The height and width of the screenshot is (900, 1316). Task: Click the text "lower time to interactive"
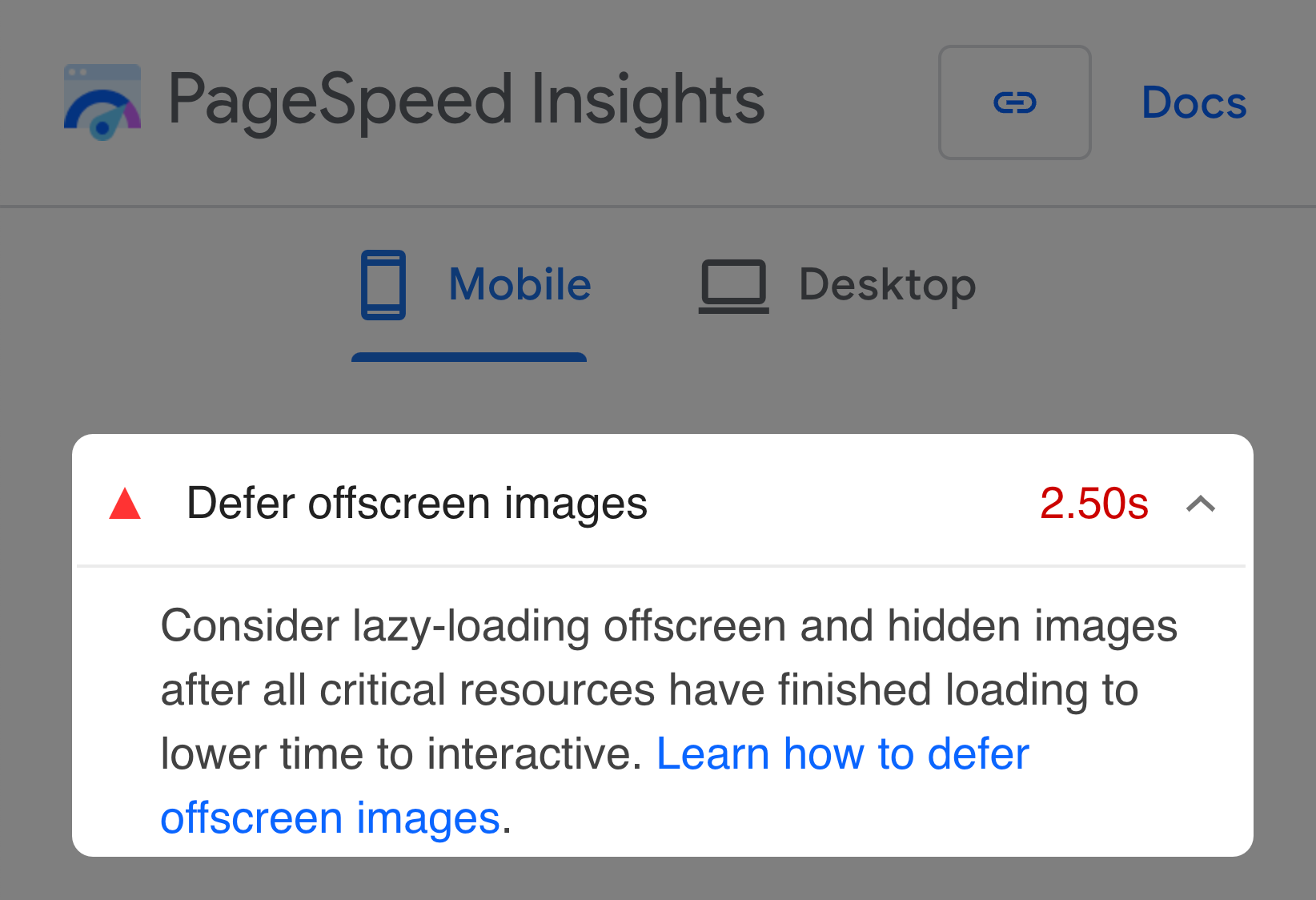[x=400, y=753]
